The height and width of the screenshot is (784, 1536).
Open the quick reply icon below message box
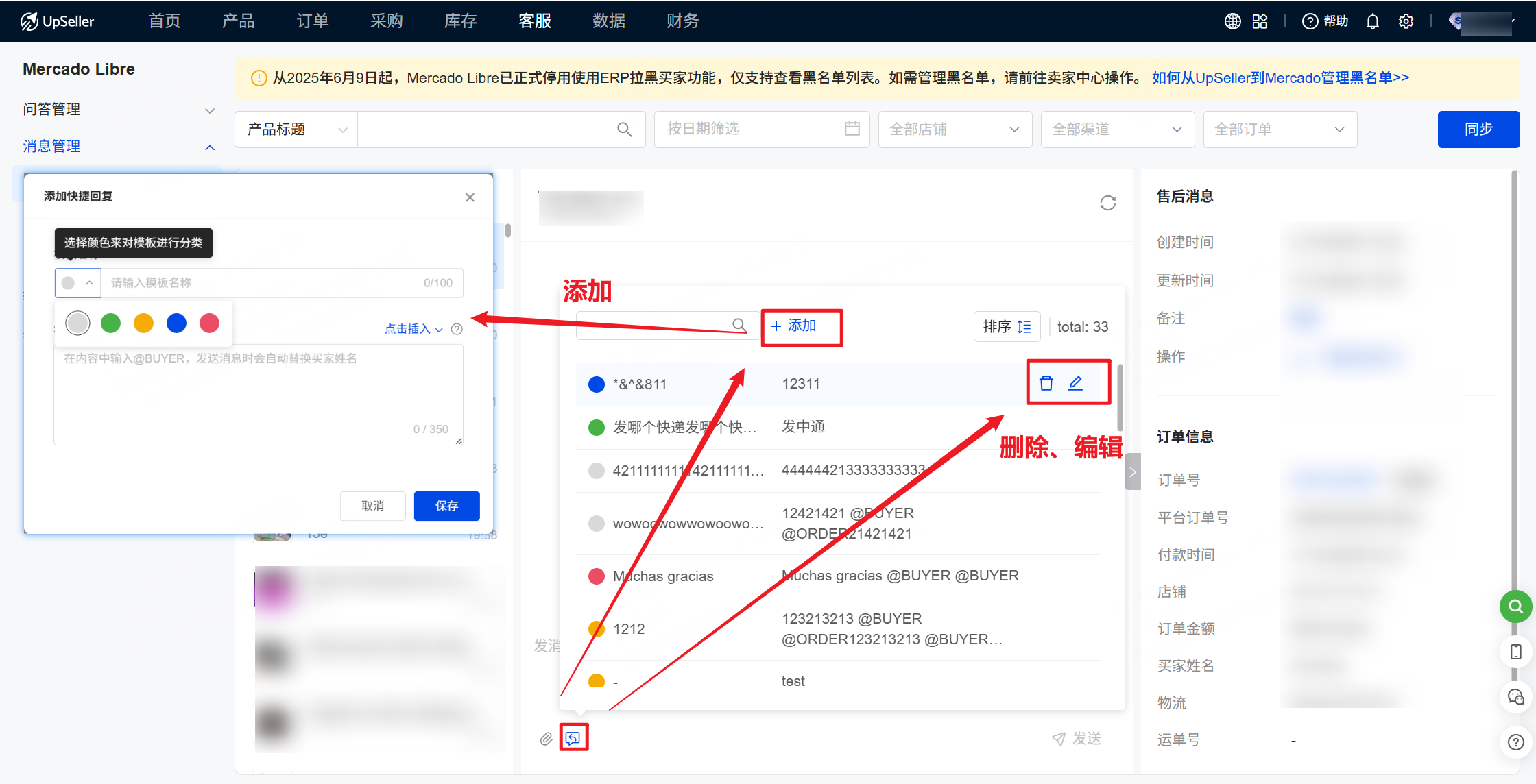pyautogui.click(x=573, y=738)
